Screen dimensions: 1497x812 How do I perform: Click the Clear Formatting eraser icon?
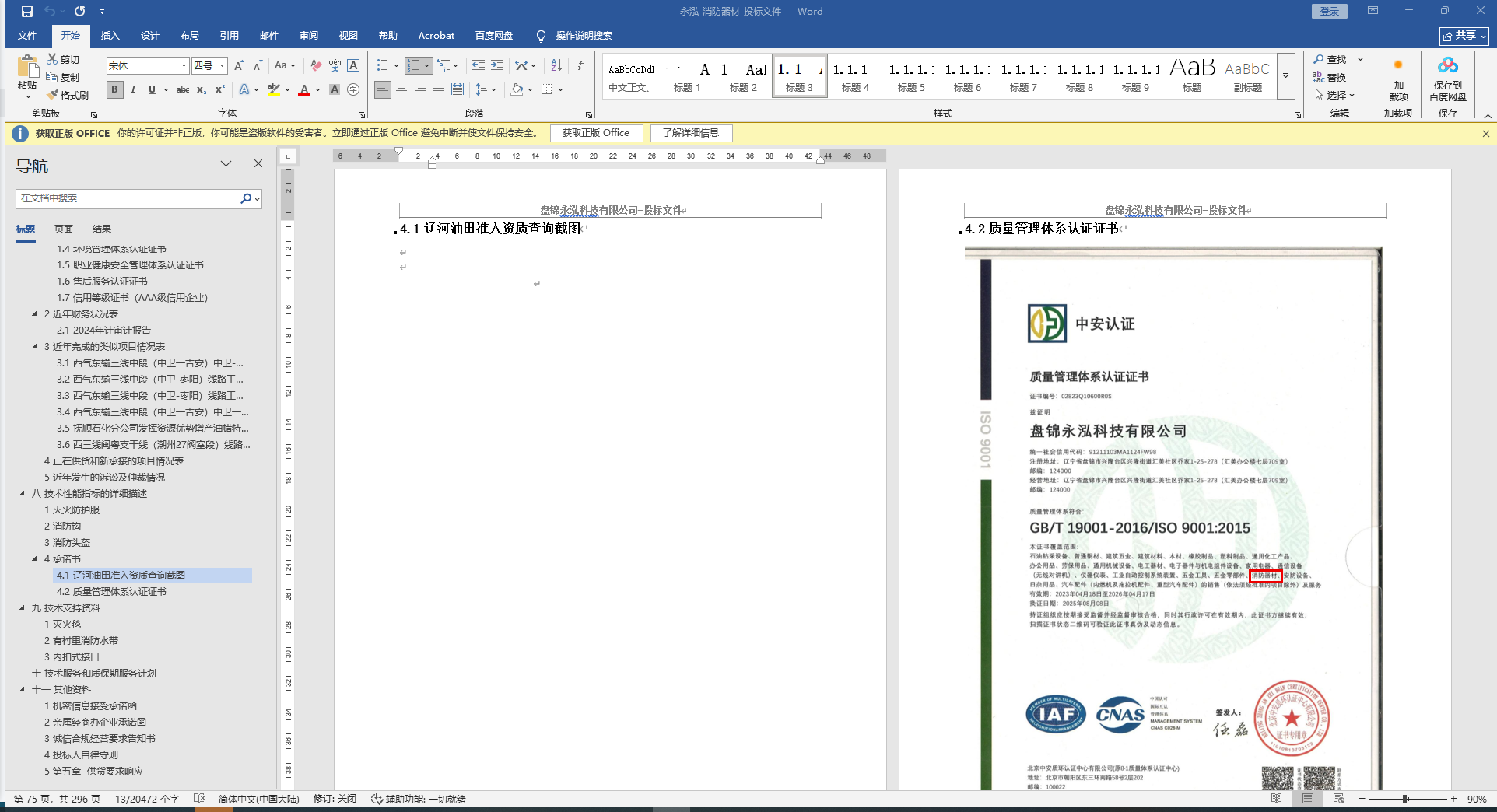pos(315,65)
